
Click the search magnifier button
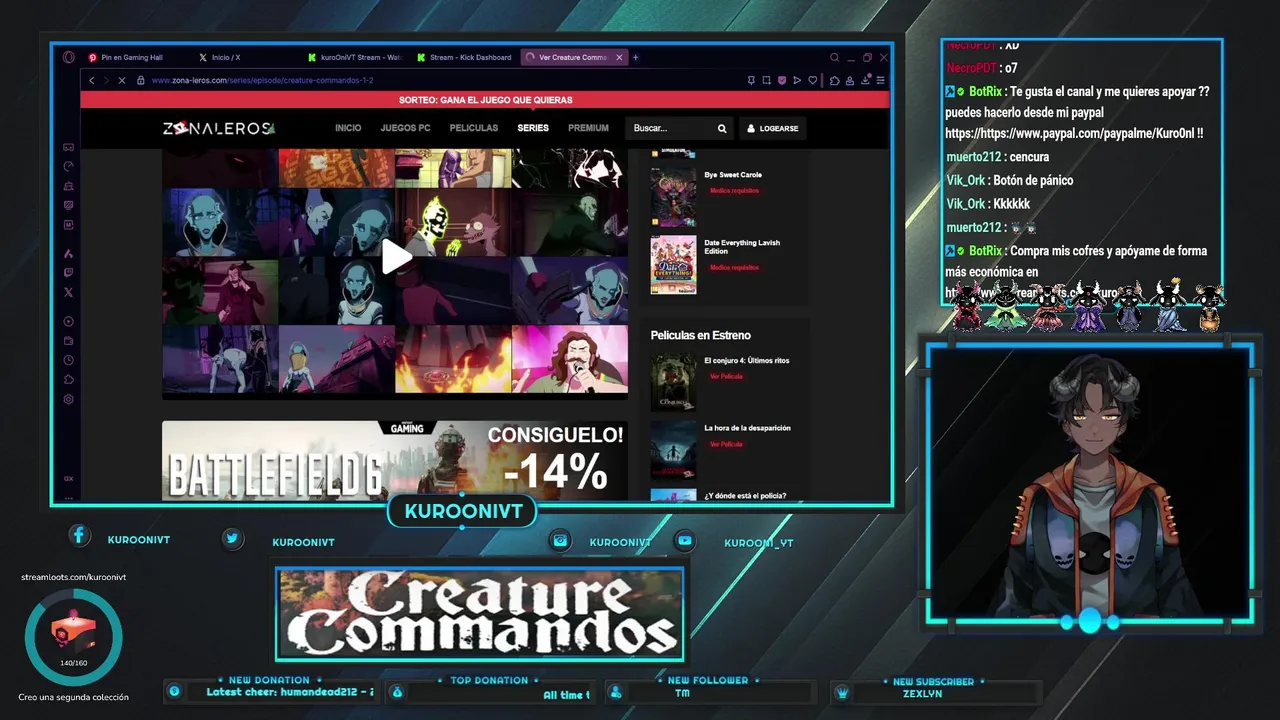(x=722, y=128)
